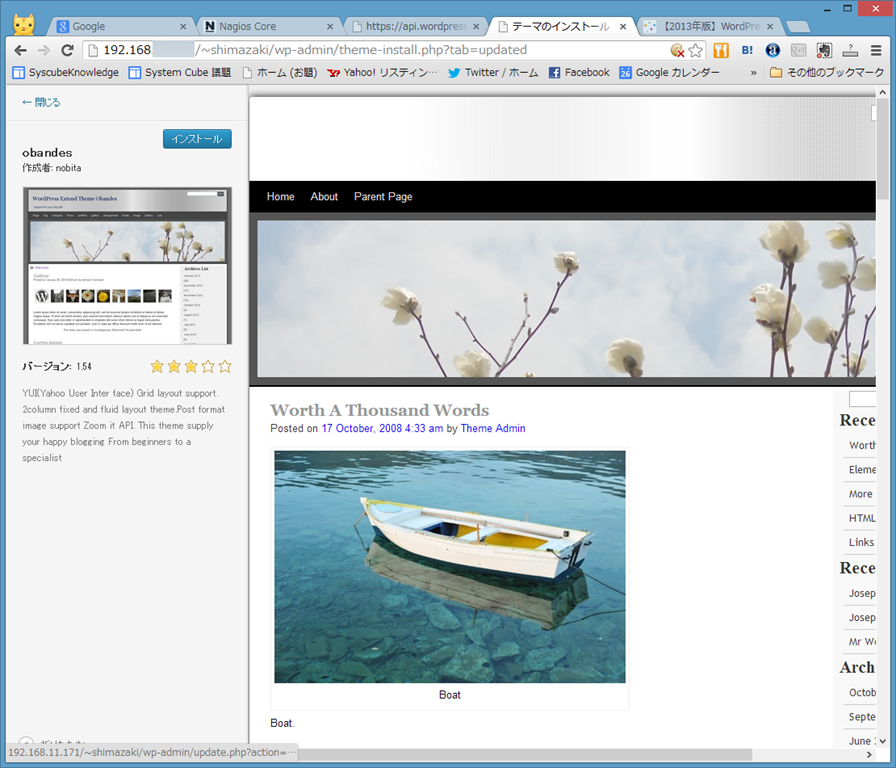This screenshot has height=768, width=896.
Task: Click the blocked cookie icon in address bar
Action: pos(677,50)
